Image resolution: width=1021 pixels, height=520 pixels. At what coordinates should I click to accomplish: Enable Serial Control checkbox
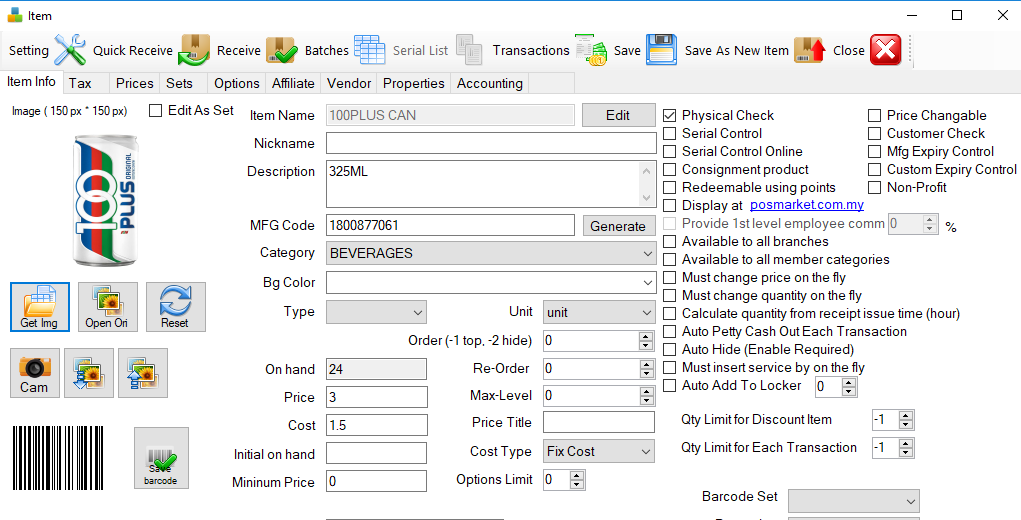pyautogui.click(x=669, y=133)
